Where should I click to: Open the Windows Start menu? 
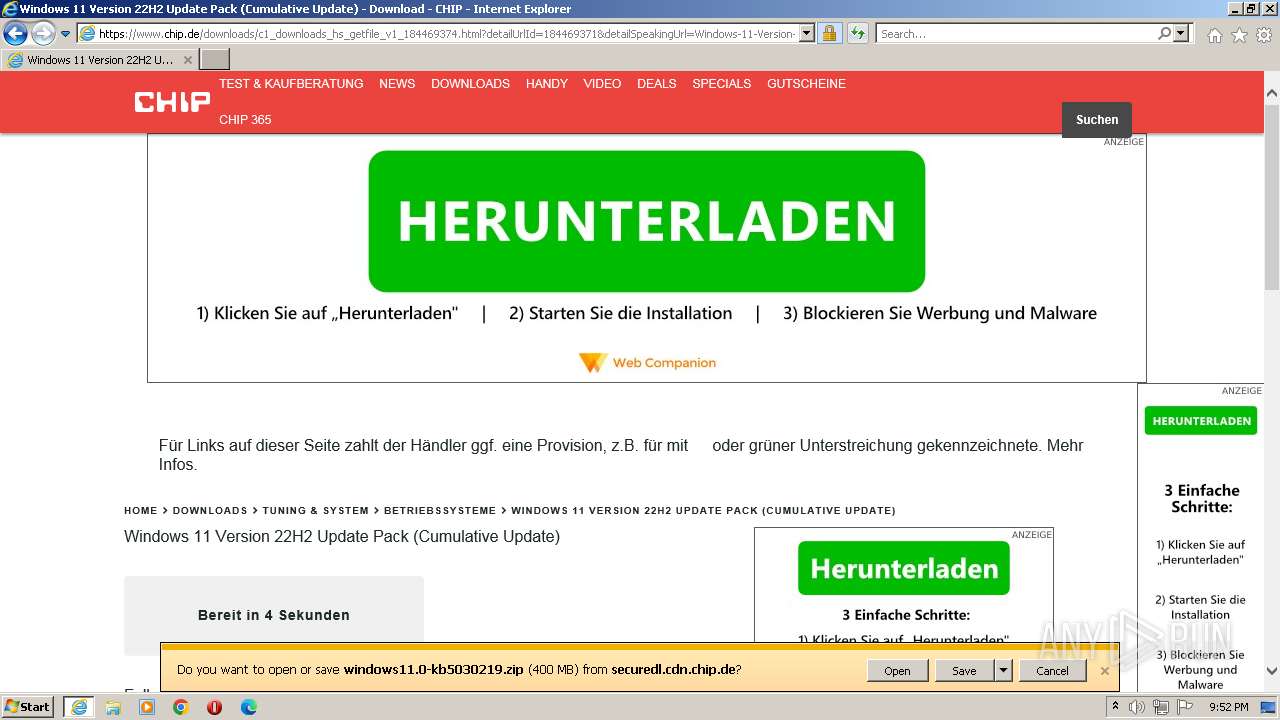(x=27, y=707)
